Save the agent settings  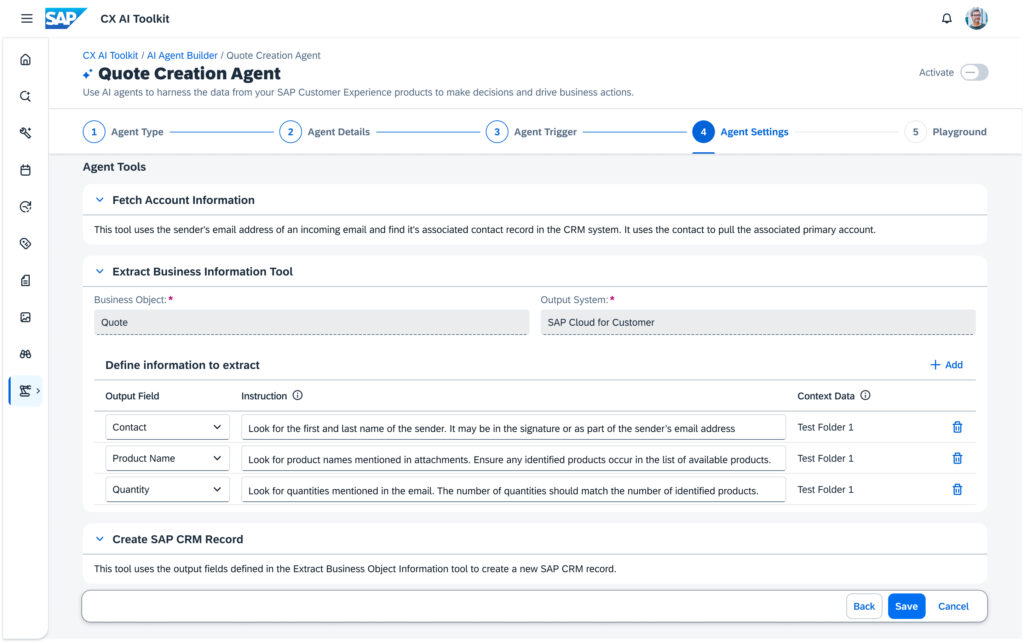point(906,606)
